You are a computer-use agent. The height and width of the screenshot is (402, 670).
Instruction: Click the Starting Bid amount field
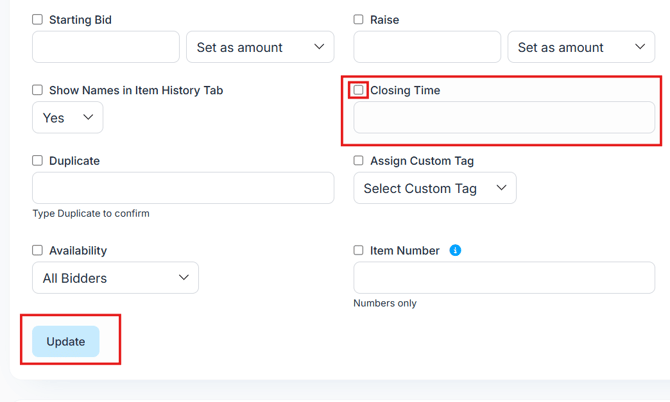[106, 47]
